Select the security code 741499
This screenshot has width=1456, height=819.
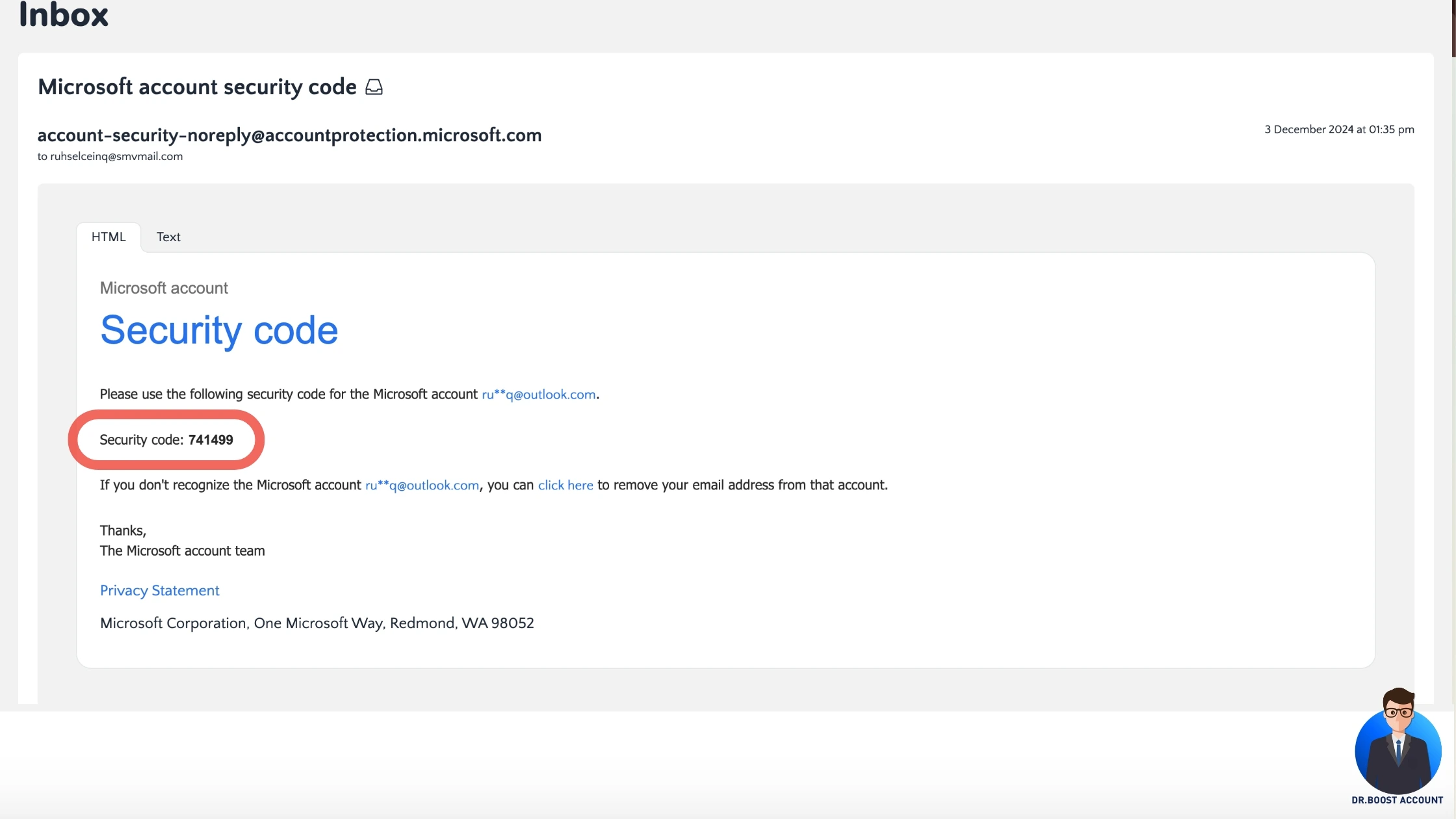[211, 440]
